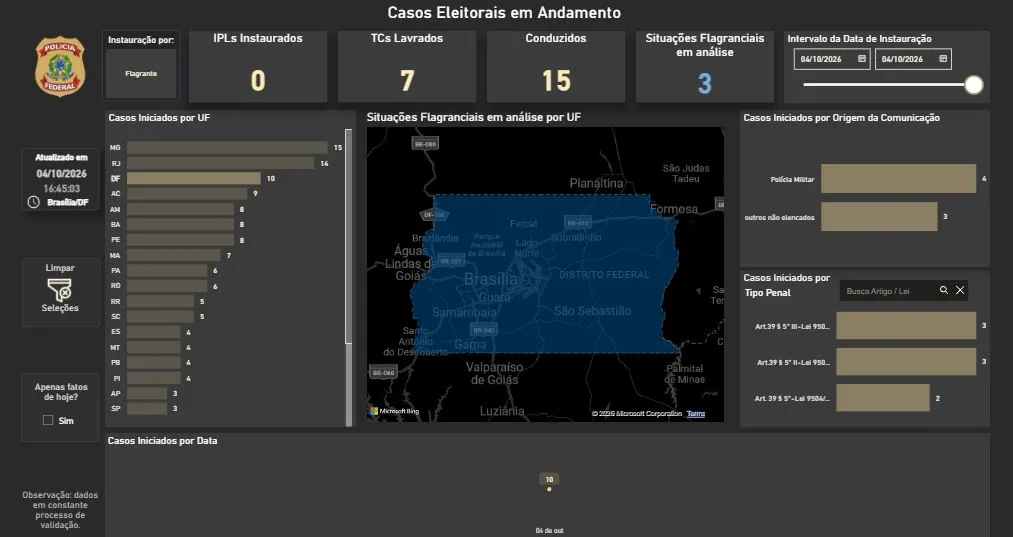Click the Limpar Seleções filter eraser icon
Screen dimensions: 1013x537
tap(59, 290)
